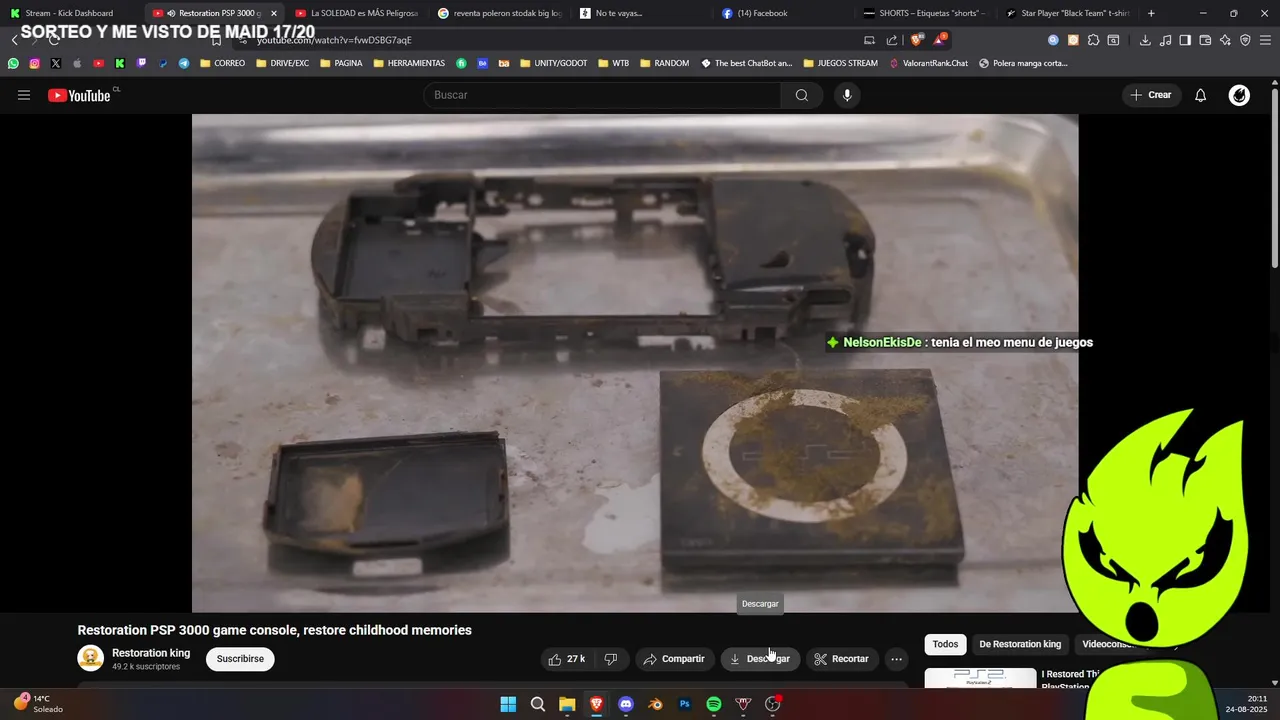Open Brave Wallet icon in toolbar
The width and height of the screenshot is (1280, 720).
pos(1205,40)
